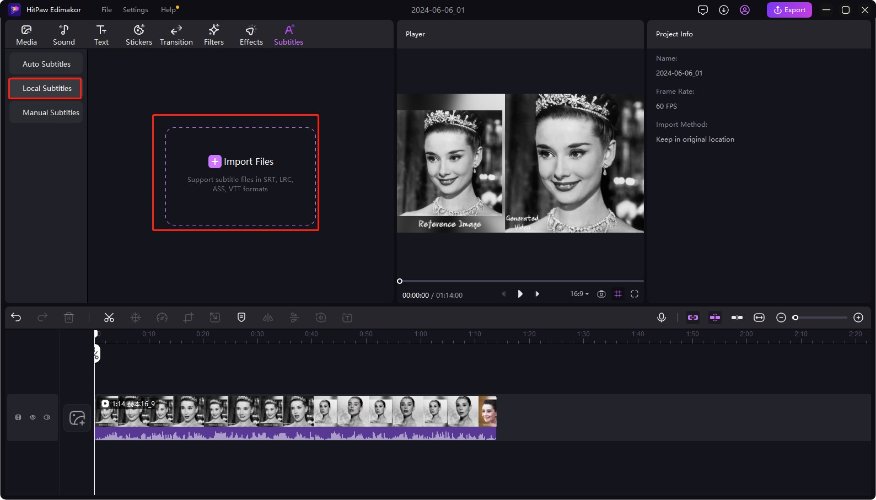Click the Export button

[x=789, y=9]
